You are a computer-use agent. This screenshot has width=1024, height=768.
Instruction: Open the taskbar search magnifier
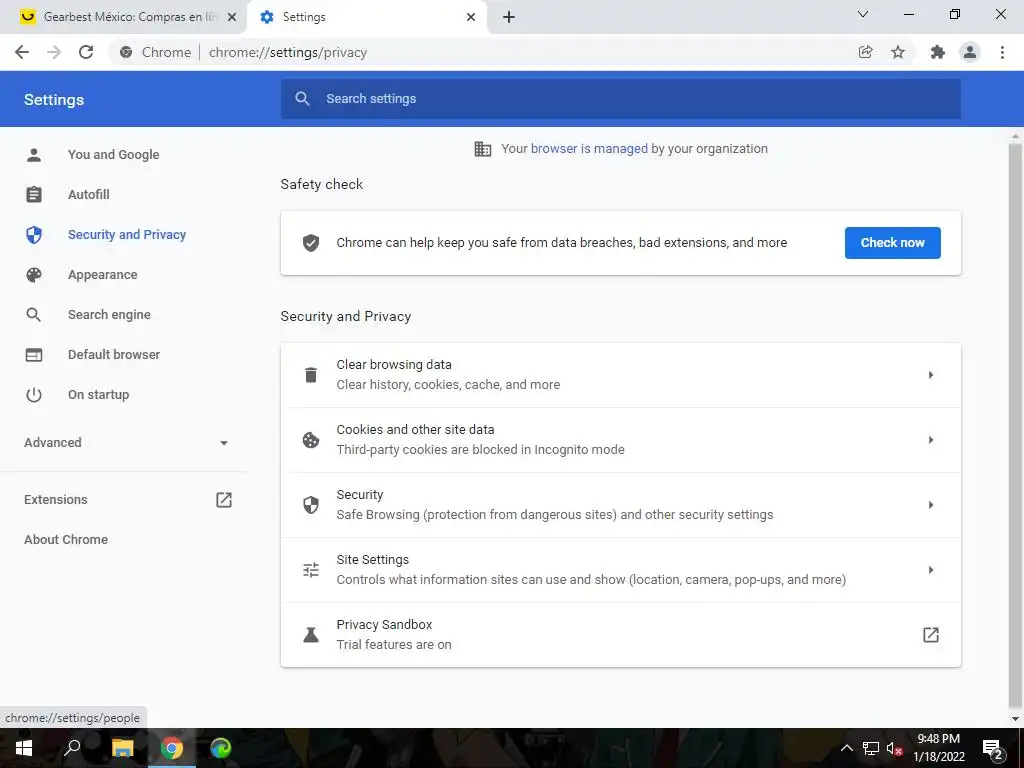click(72, 748)
